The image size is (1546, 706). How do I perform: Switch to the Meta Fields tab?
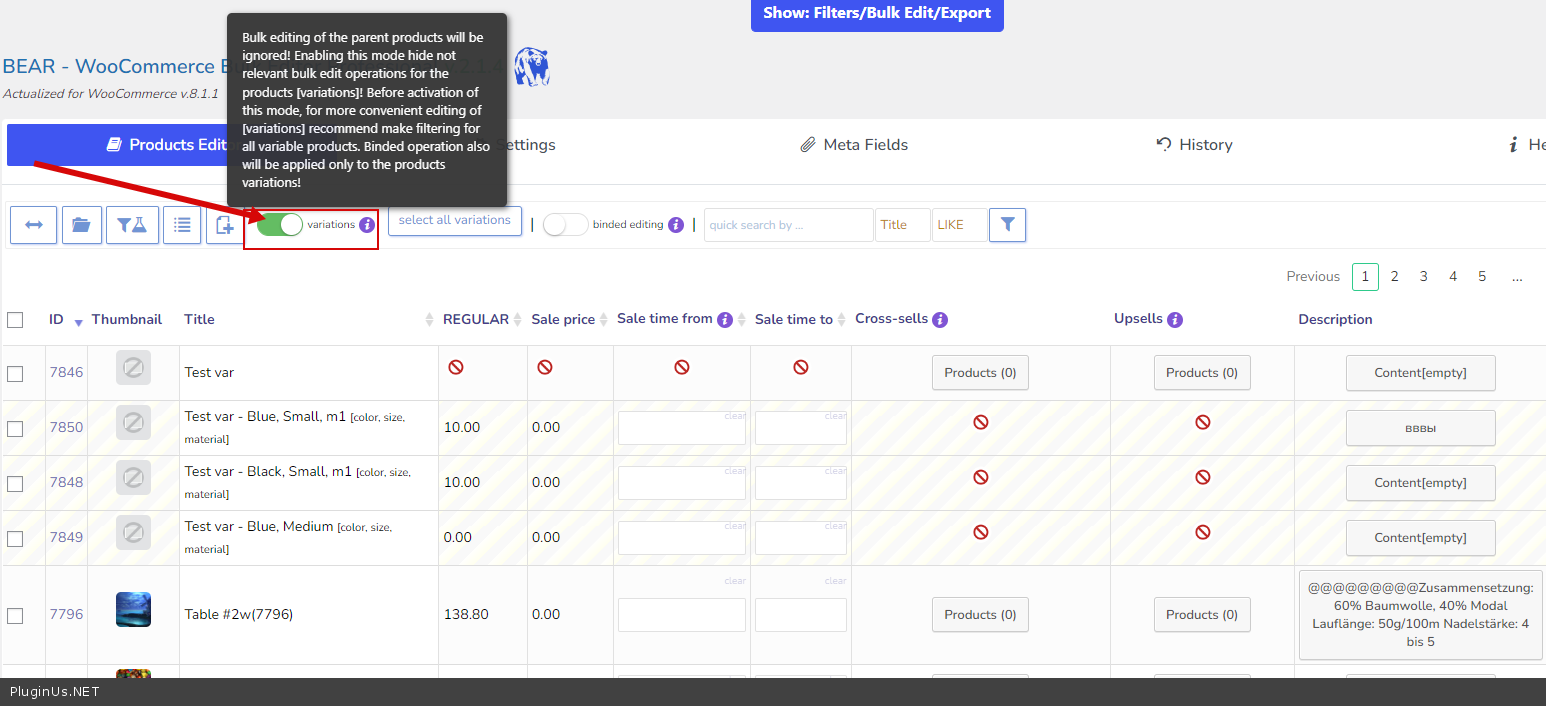pyautogui.click(x=855, y=145)
